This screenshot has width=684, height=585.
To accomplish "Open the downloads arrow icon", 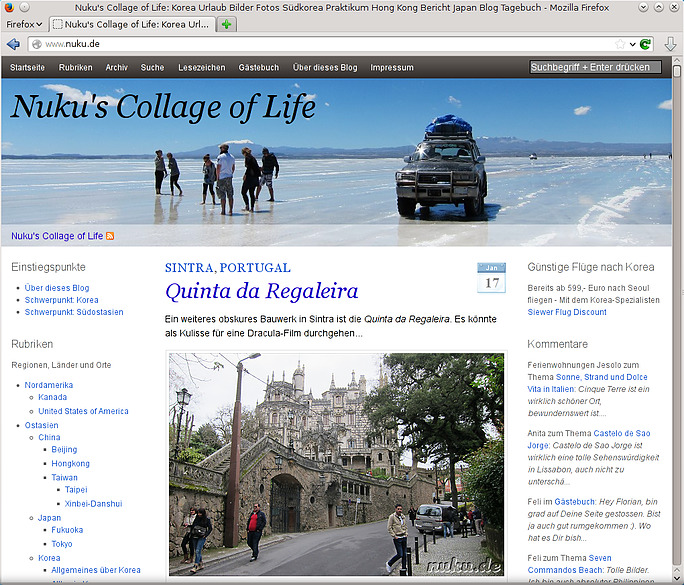I will [x=670, y=44].
